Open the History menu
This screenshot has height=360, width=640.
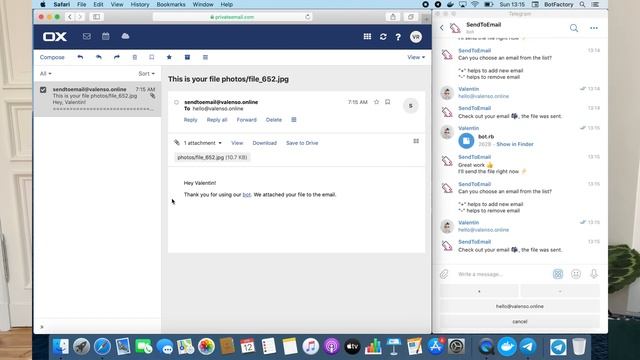pos(140,4)
